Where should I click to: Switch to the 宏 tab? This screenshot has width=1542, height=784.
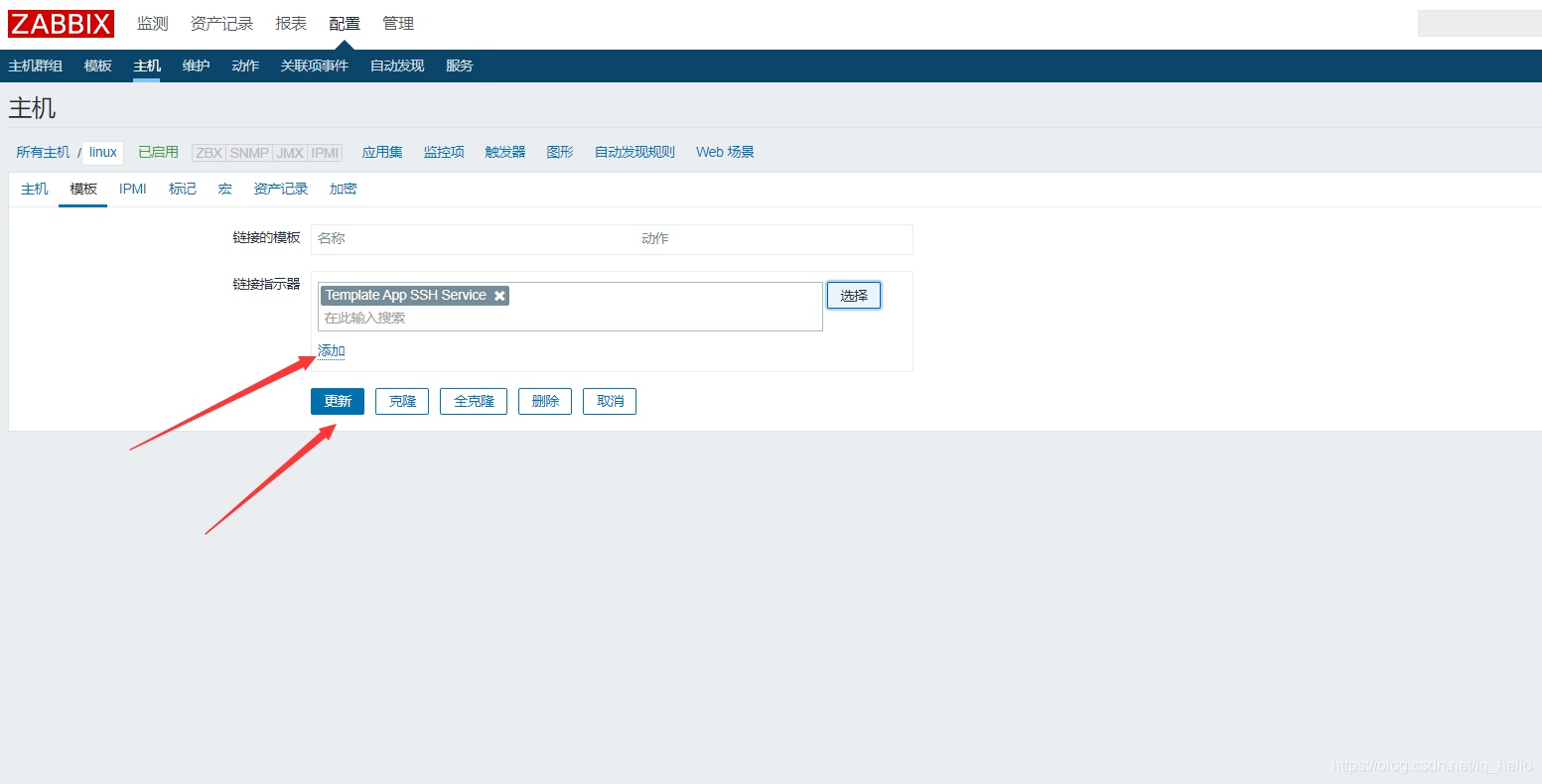pos(225,189)
